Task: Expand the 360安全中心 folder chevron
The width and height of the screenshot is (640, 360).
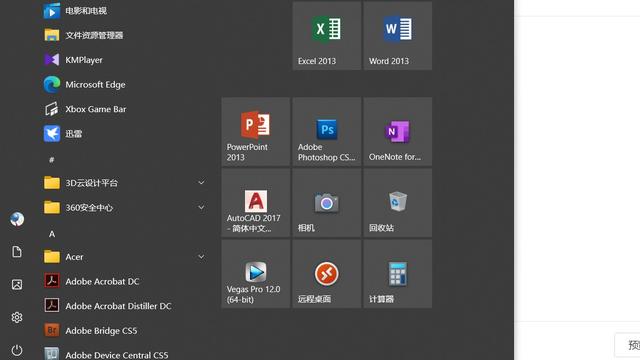Action: click(x=201, y=207)
